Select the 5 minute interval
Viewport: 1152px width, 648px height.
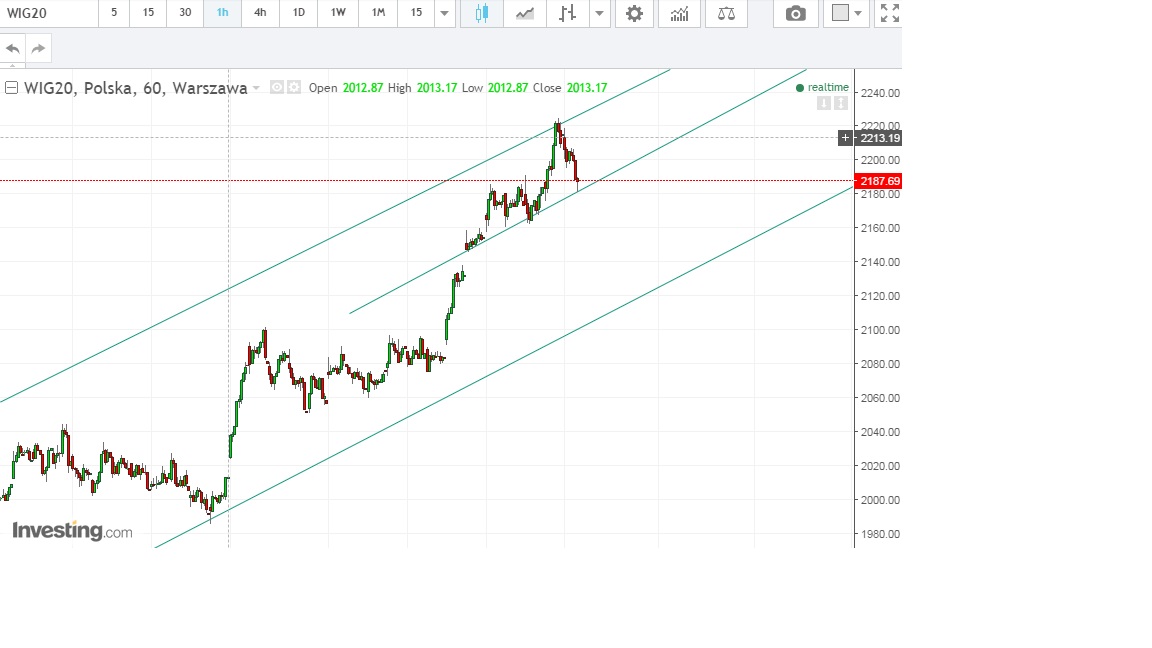[114, 13]
